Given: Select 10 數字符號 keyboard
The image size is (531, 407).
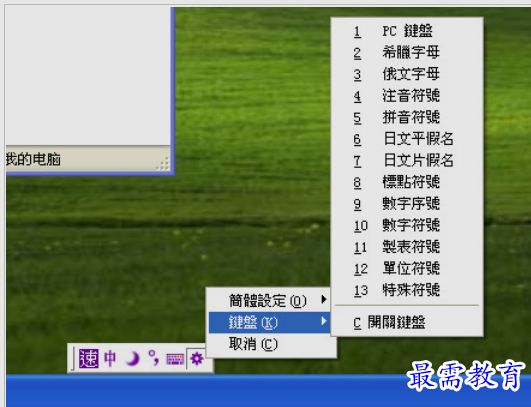Looking at the screenshot, I should pyautogui.click(x=407, y=226).
